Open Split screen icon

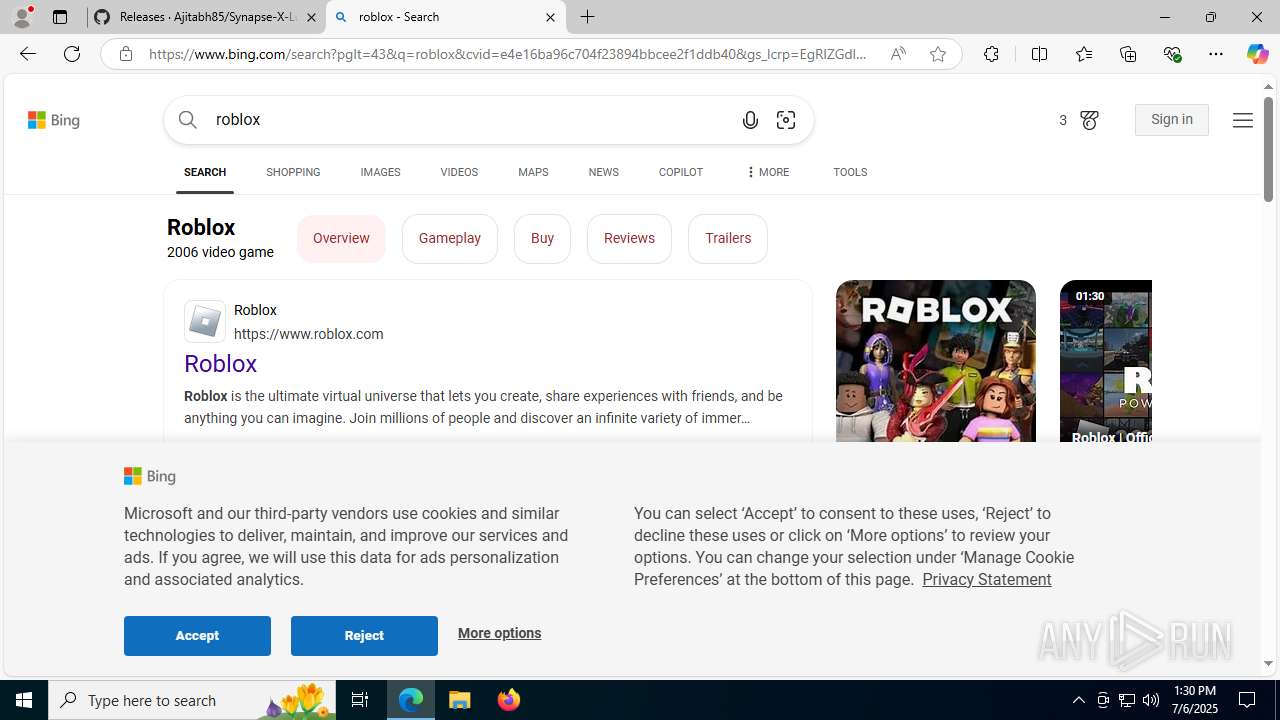[1039, 54]
